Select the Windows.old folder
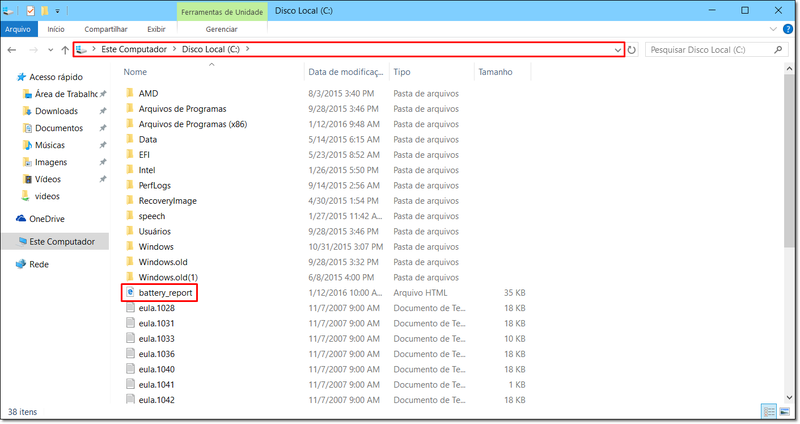The height and width of the screenshot is (424, 800). [163, 262]
